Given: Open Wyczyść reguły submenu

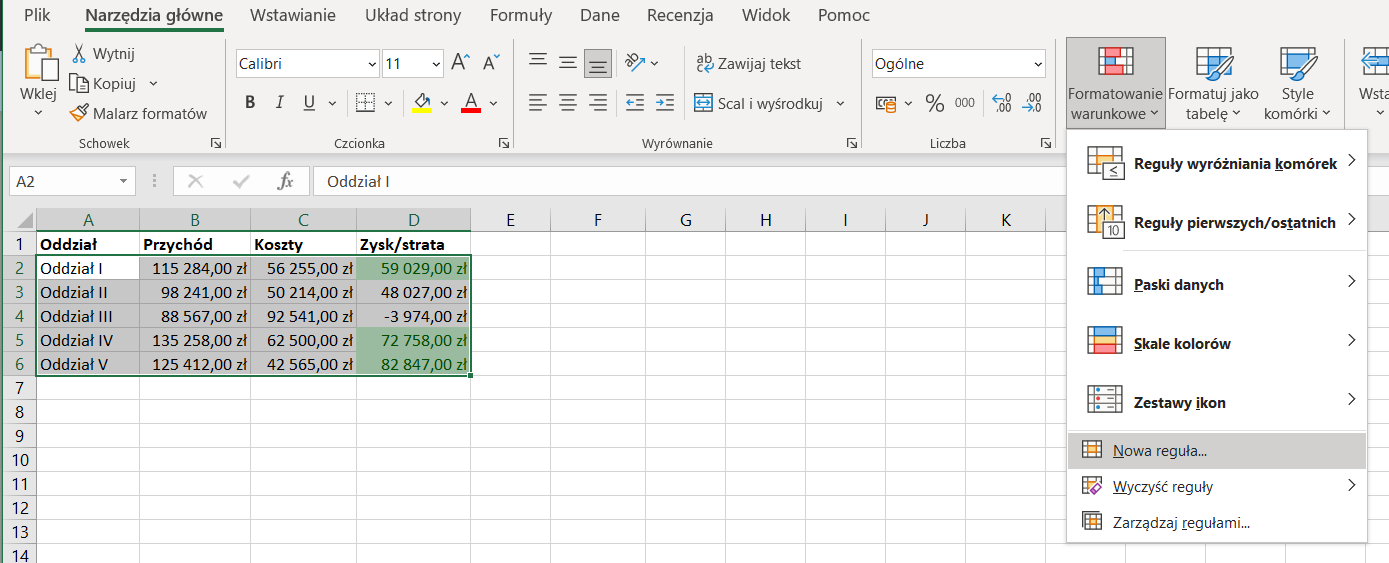Looking at the screenshot, I should pos(1216,487).
